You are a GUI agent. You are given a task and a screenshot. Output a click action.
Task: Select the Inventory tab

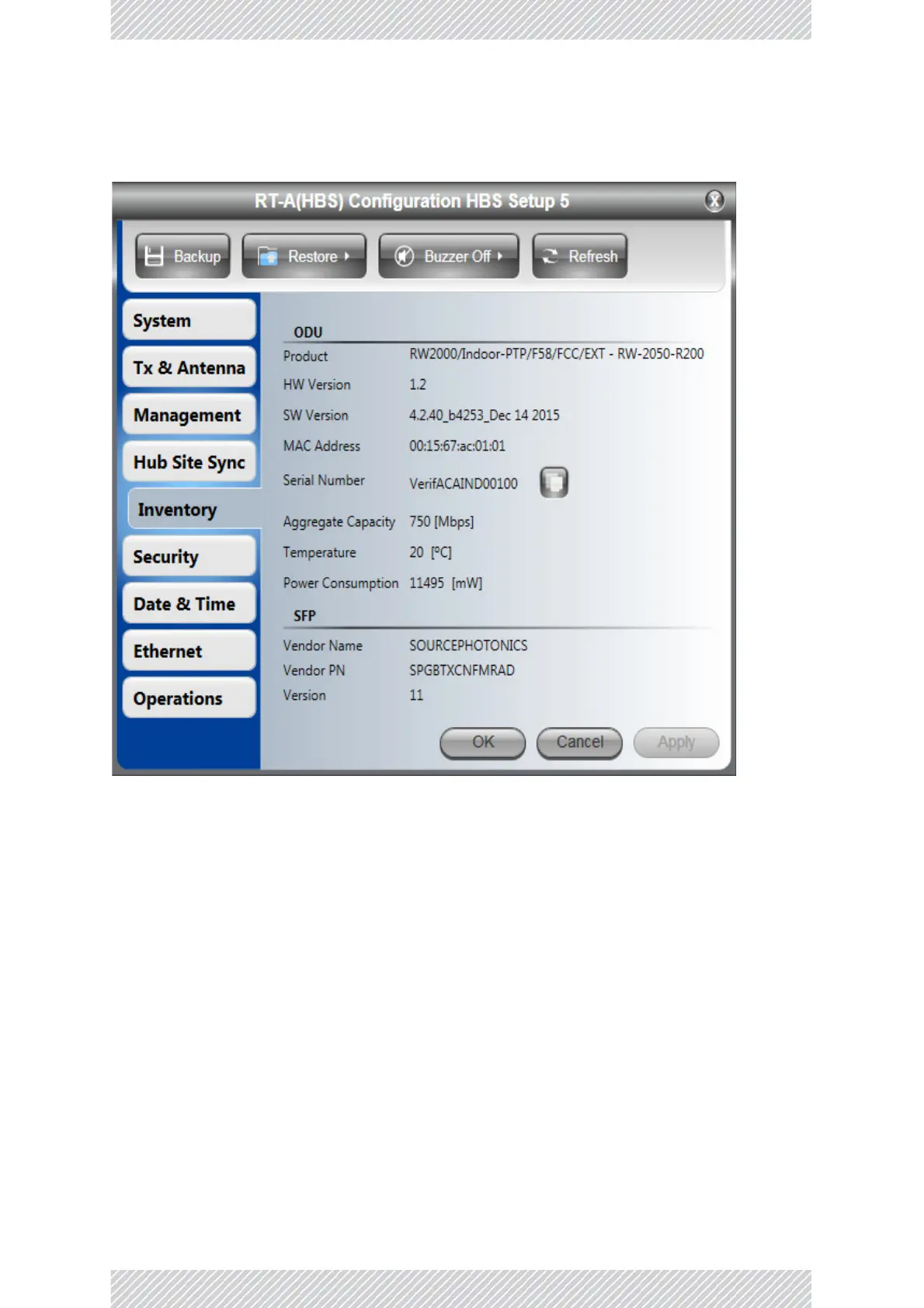point(194,510)
